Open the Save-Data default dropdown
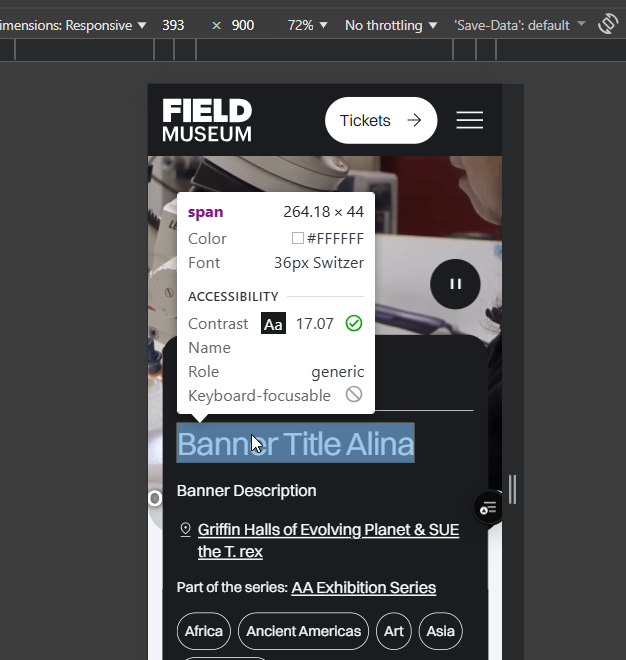This screenshot has width=626, height=660. [x=519, y=25]
